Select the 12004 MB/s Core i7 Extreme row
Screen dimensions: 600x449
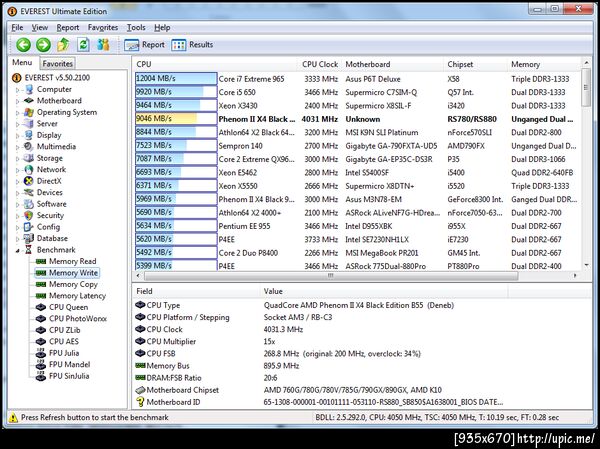click(357, 79)
